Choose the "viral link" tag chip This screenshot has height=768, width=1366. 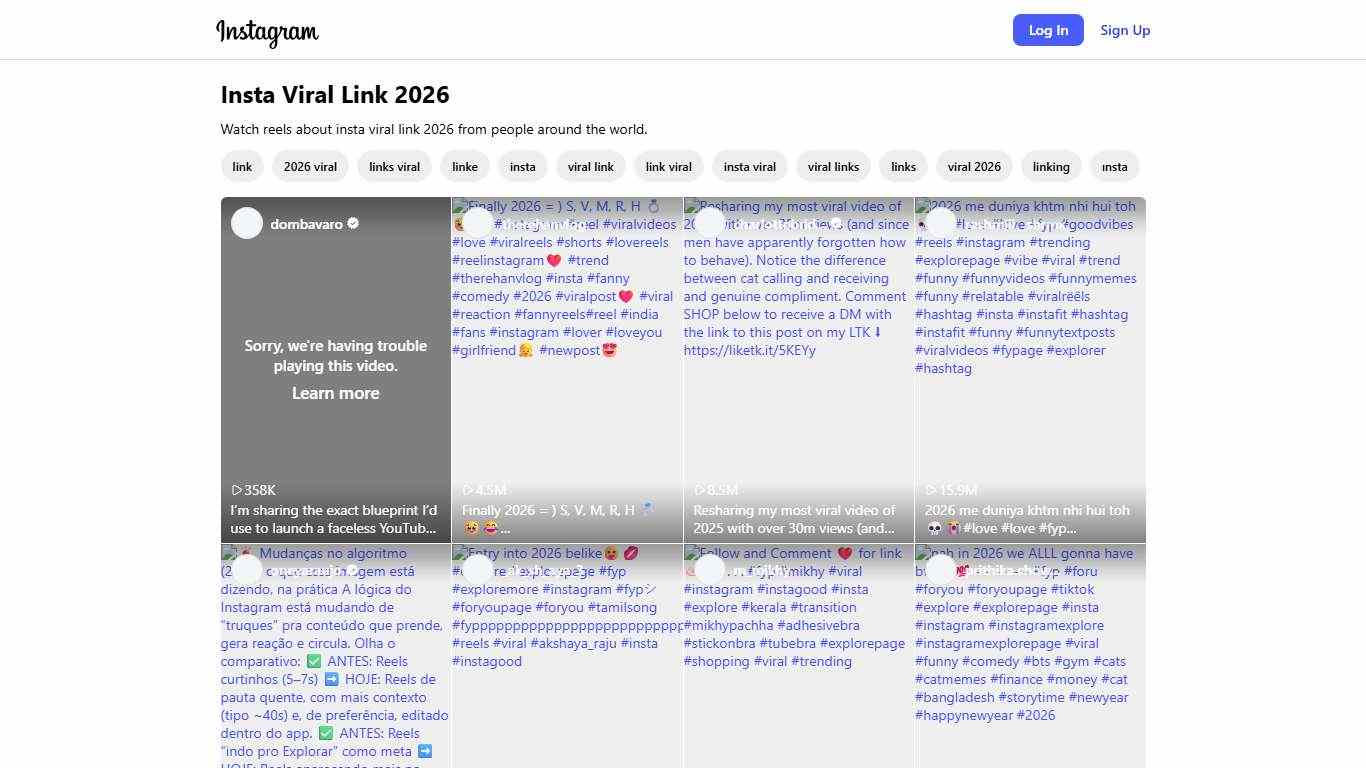pos(591,167)
